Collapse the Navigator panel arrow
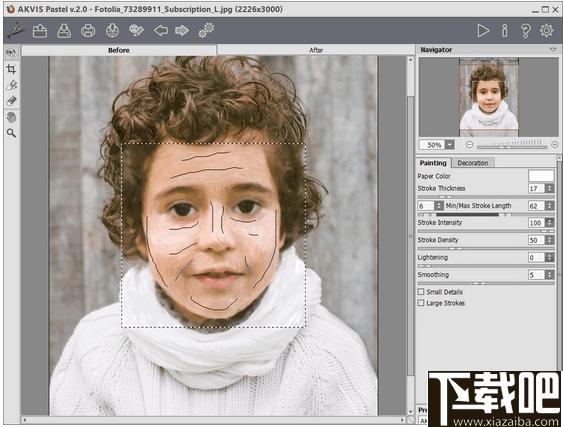The height and width of the screenshot is (427, 563). click(553, 50)
